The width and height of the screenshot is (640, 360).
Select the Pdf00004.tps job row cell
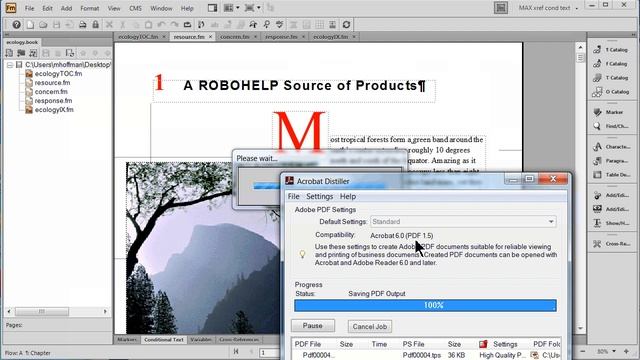422,356
